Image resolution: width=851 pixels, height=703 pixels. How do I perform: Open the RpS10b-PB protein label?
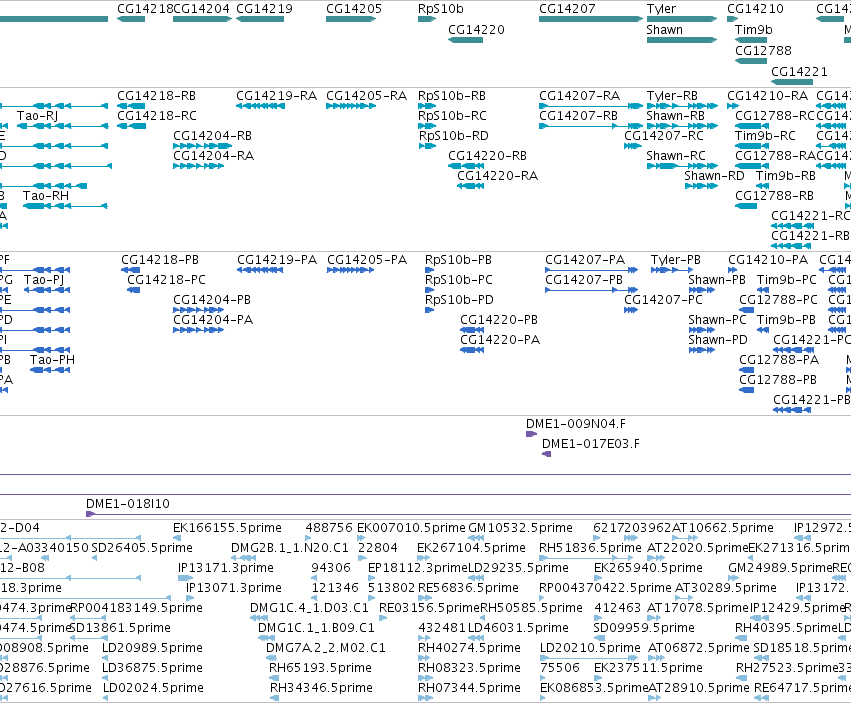459,260
